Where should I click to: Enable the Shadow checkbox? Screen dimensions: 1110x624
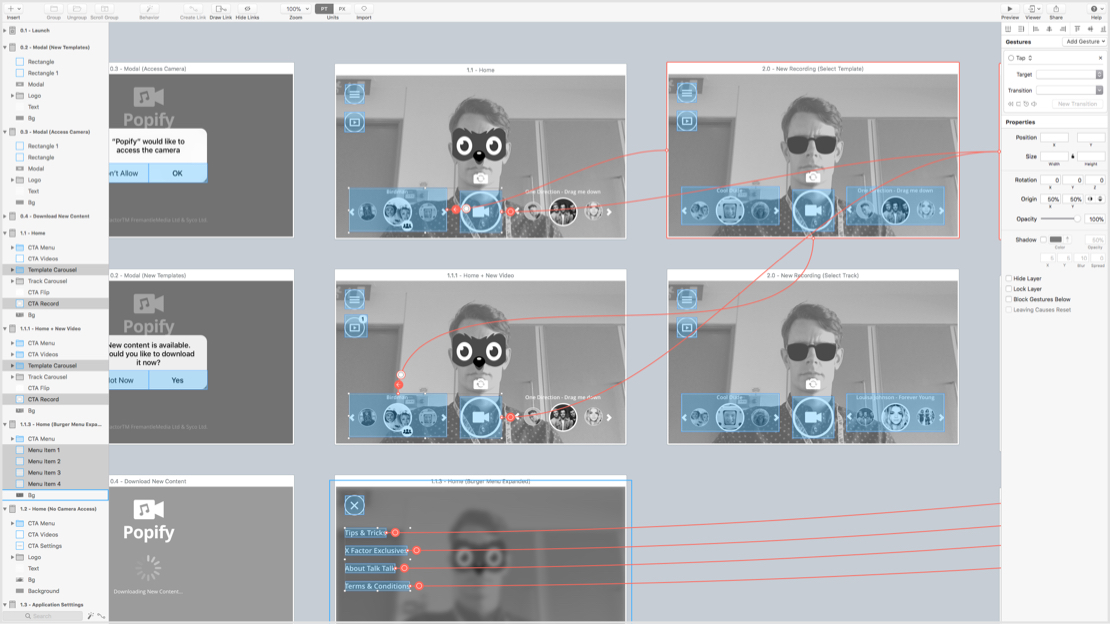point(1043,239)
